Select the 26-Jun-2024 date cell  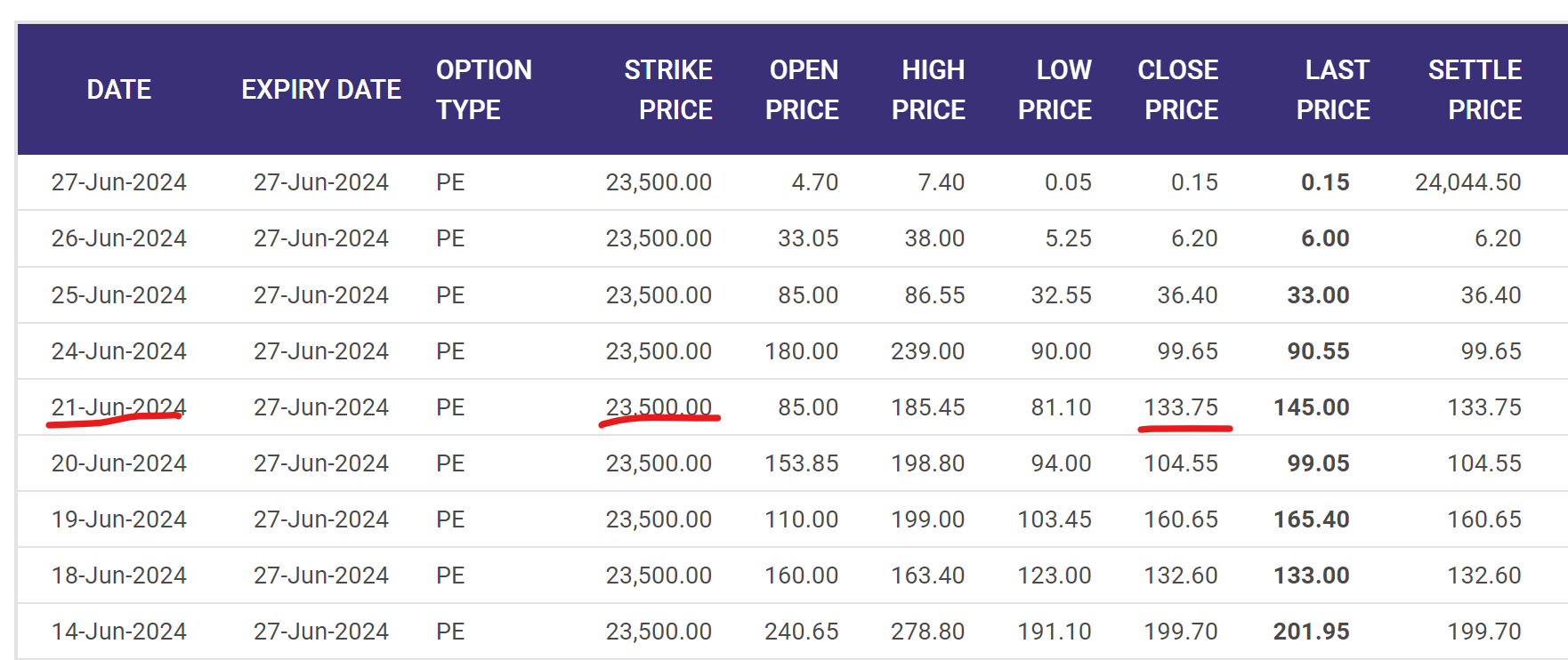119,238
